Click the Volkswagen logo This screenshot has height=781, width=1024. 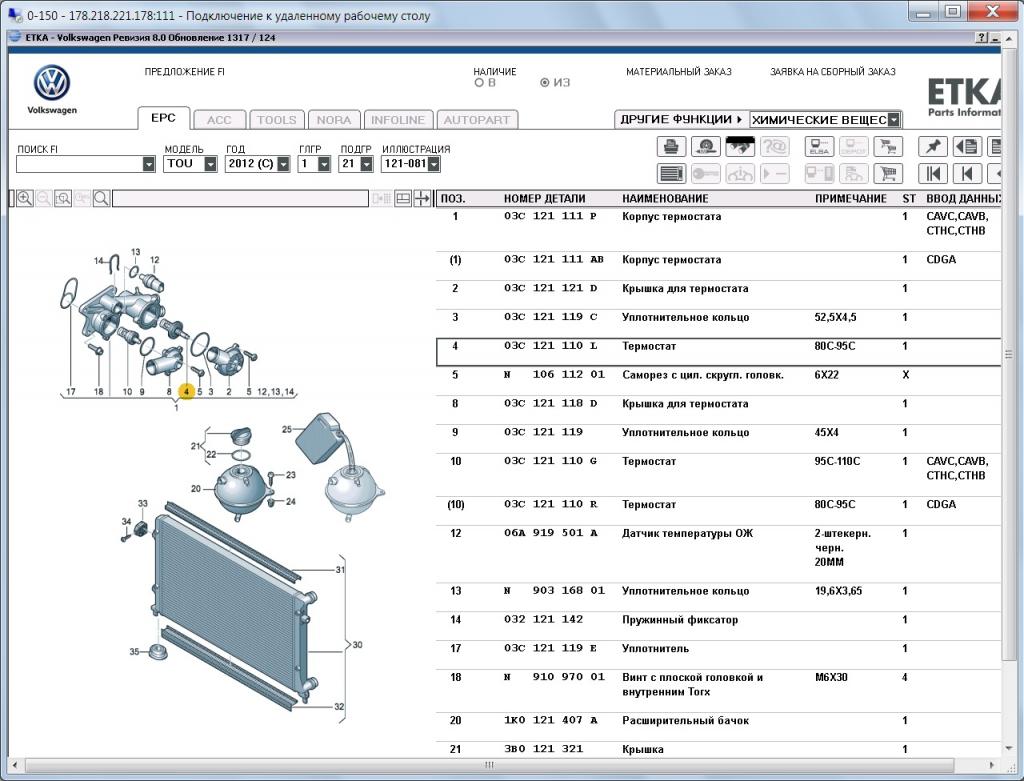coord(52,84)
